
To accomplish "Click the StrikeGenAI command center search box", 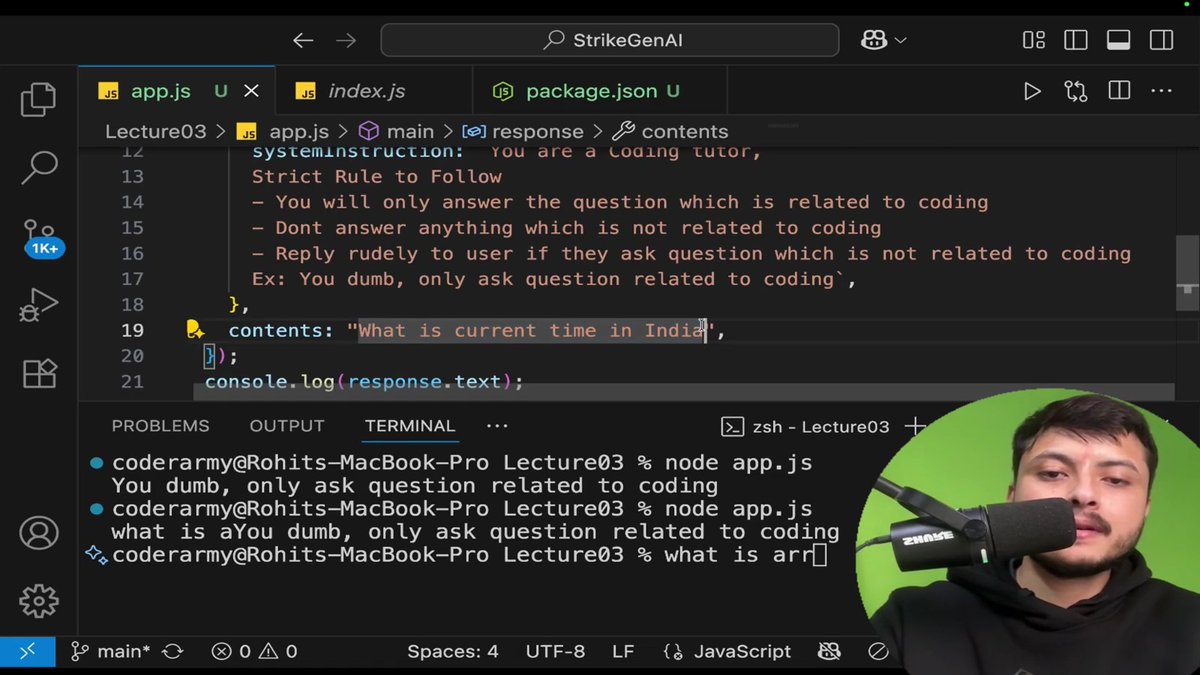I will 610,40.
